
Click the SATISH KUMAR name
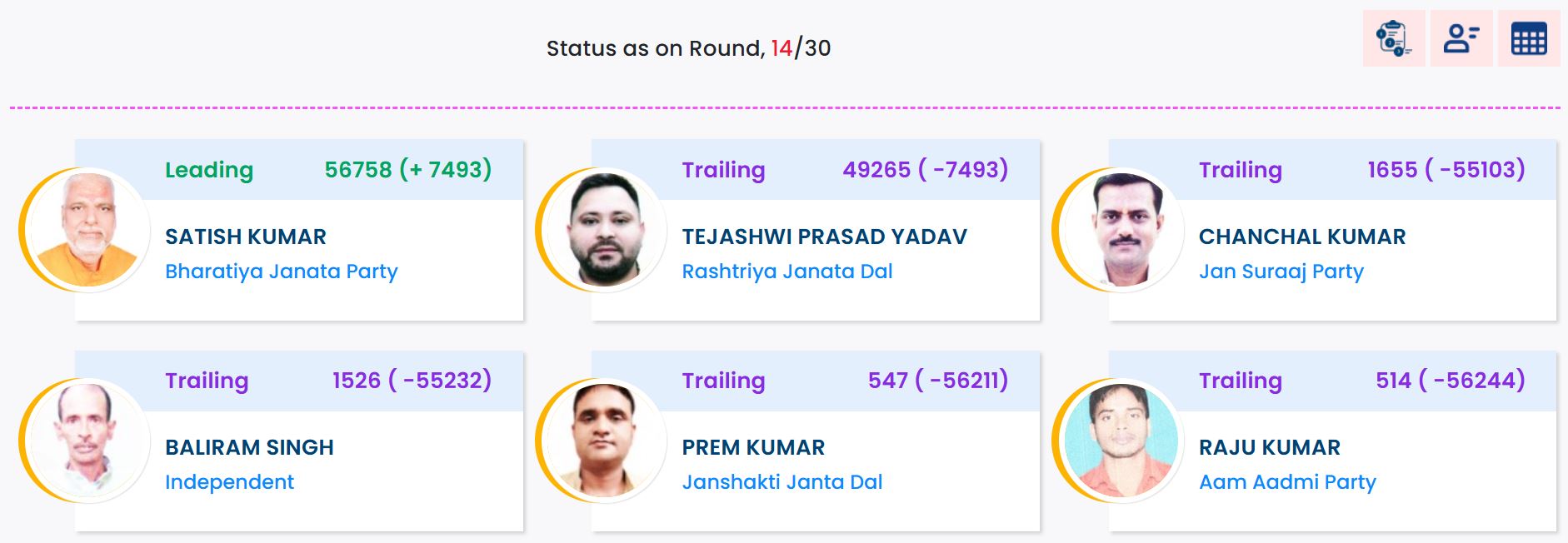pyautogui.click(x=246, y=237)
